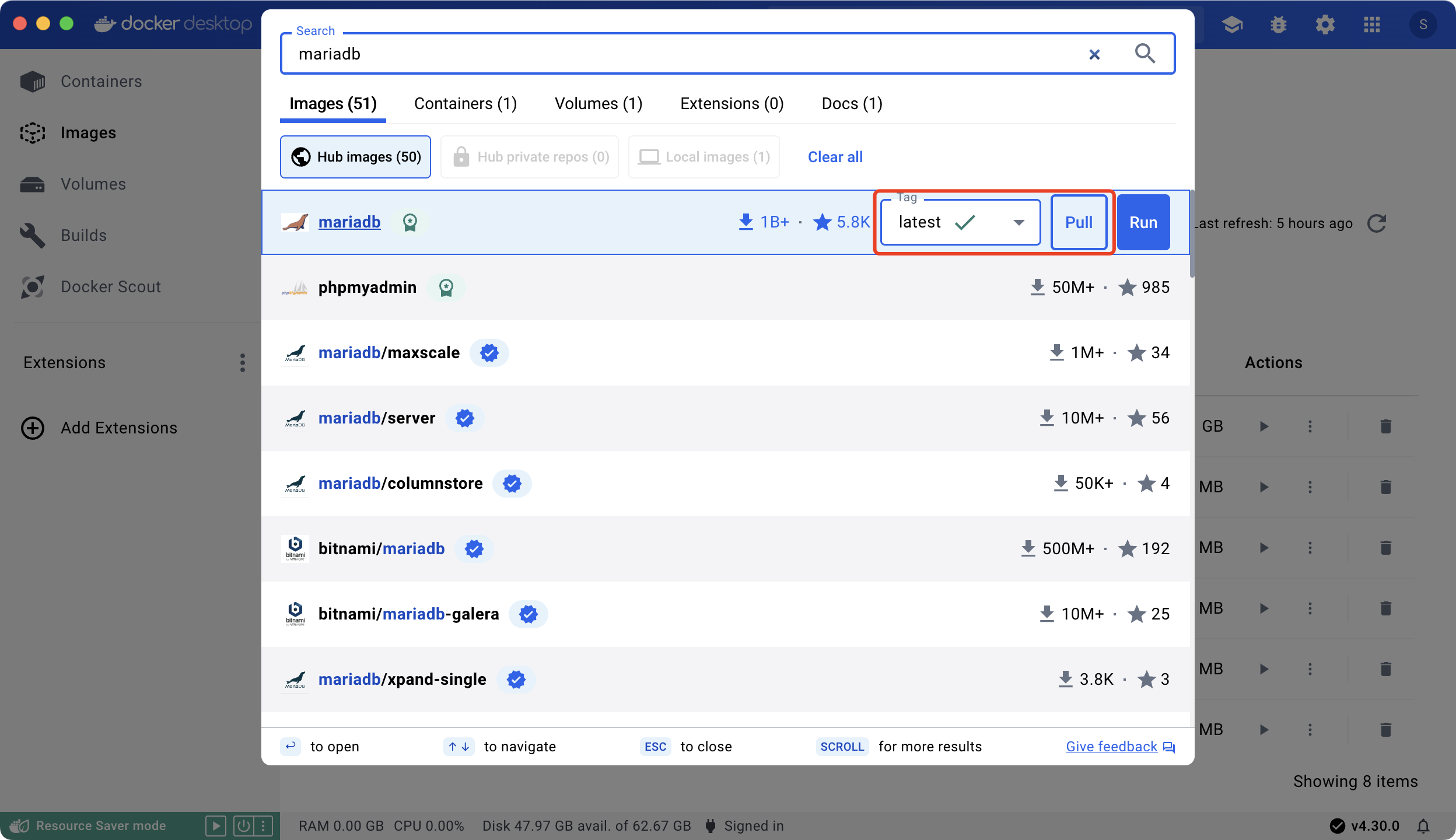Toggle Hub private repos (0) filter
The height and width of the screenshot is (840, 1456).
tap(530, 157)
